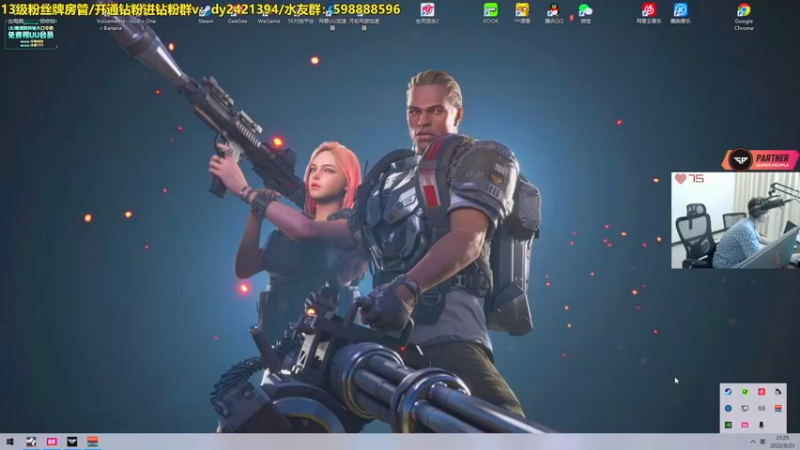Click the NVIDIA tray icon
The height and width of the screenshot is (450, 800).
728,424
